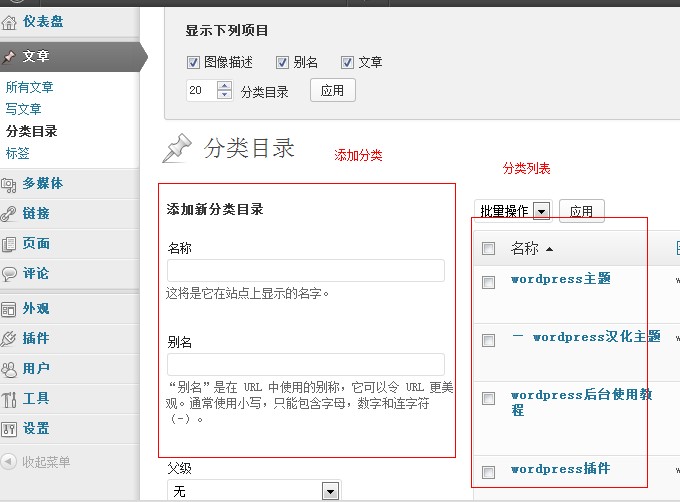This screenshot has width=680, height=502.
Task: Click the 工具 tools icon
Action: (x=10, y=399)
